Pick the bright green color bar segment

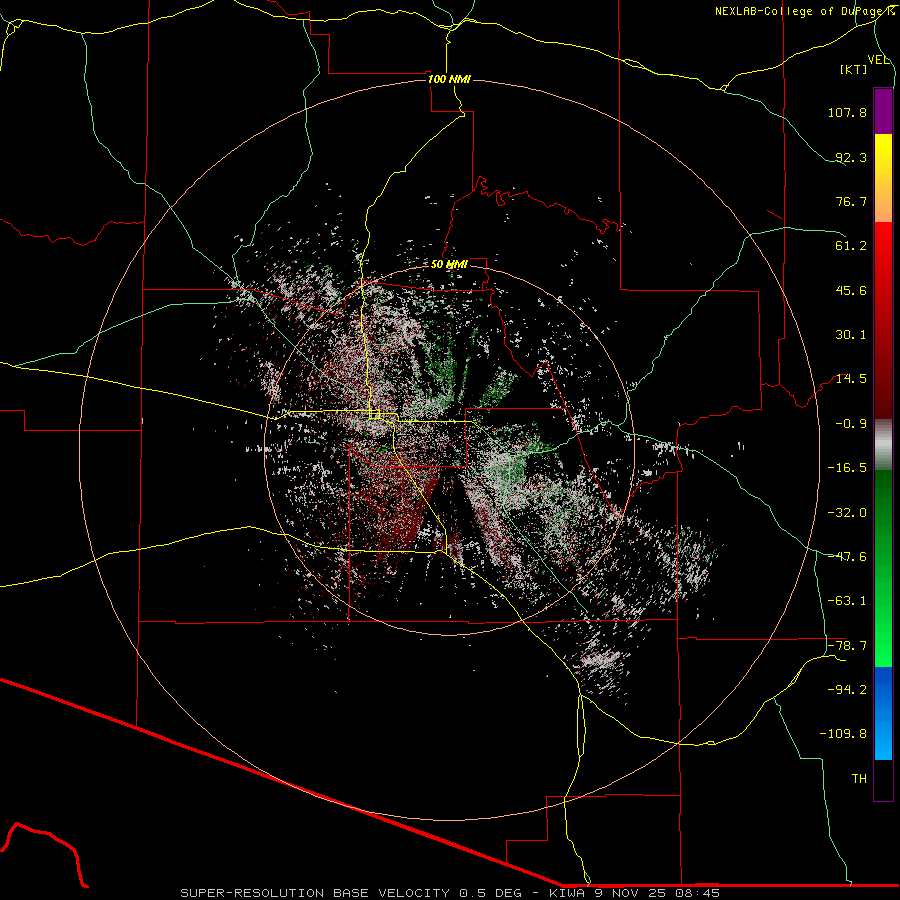coord(883,643)
